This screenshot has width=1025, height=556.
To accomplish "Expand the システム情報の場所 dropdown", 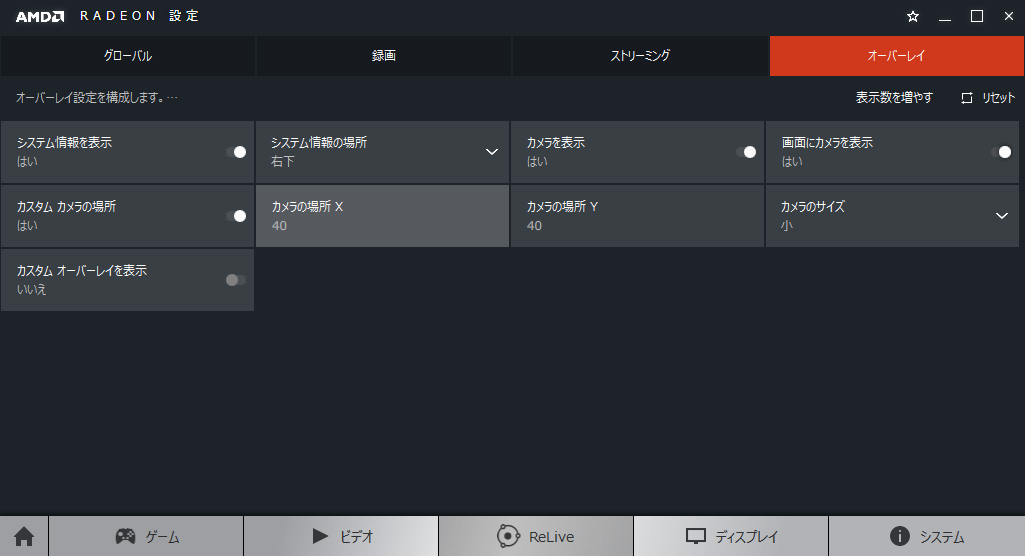I will 491,152.
